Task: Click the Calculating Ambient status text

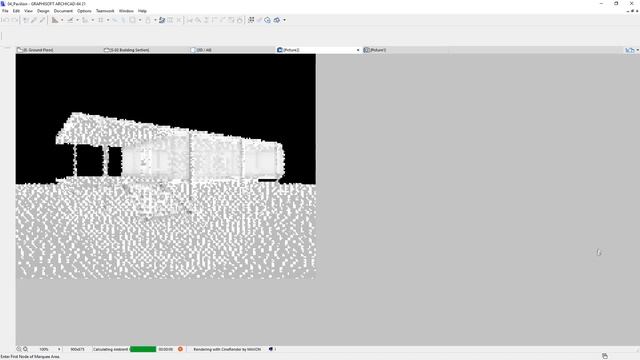Action: coord(110,349)
